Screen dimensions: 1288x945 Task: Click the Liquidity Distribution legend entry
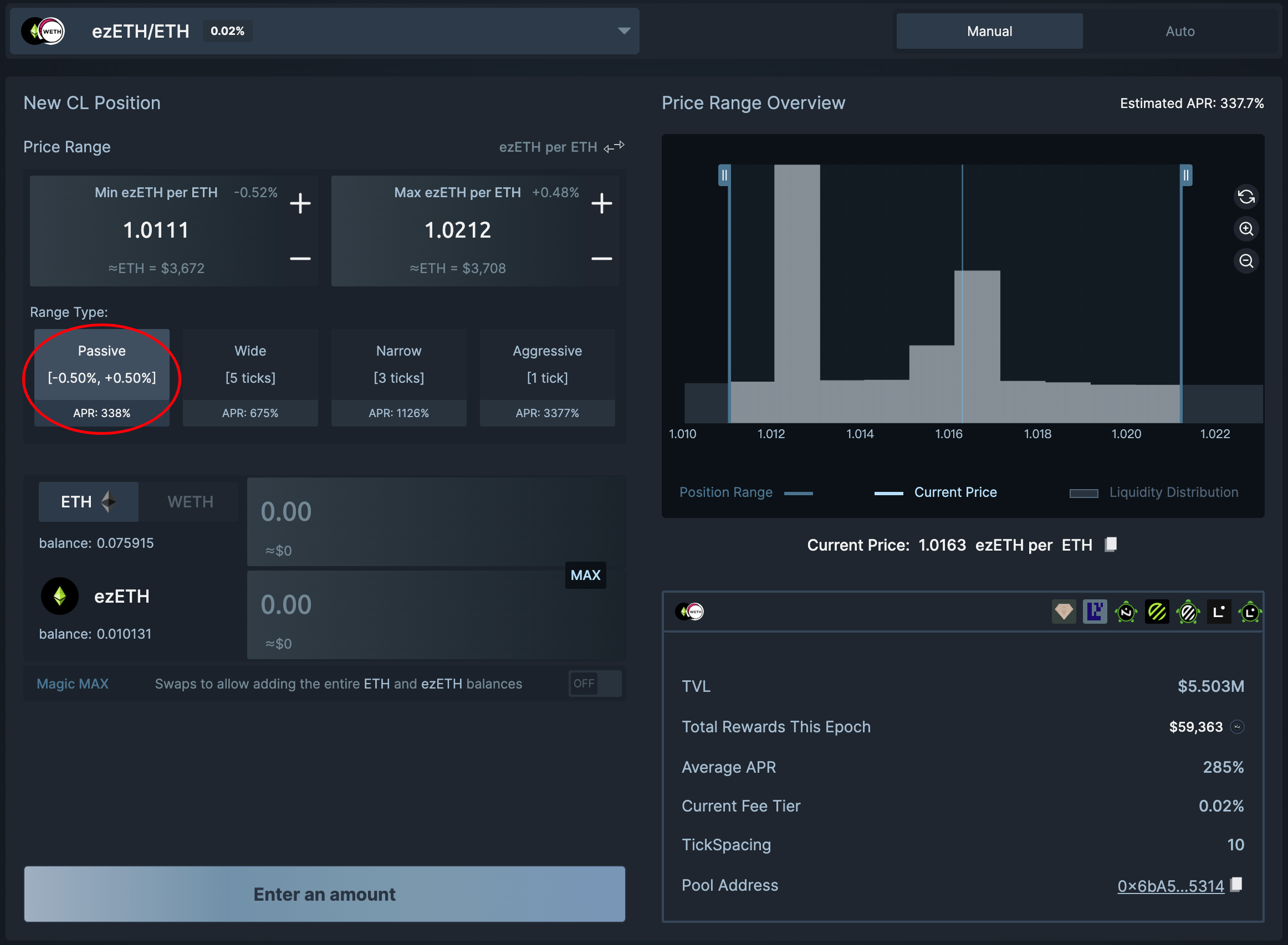pos(1153,492)
